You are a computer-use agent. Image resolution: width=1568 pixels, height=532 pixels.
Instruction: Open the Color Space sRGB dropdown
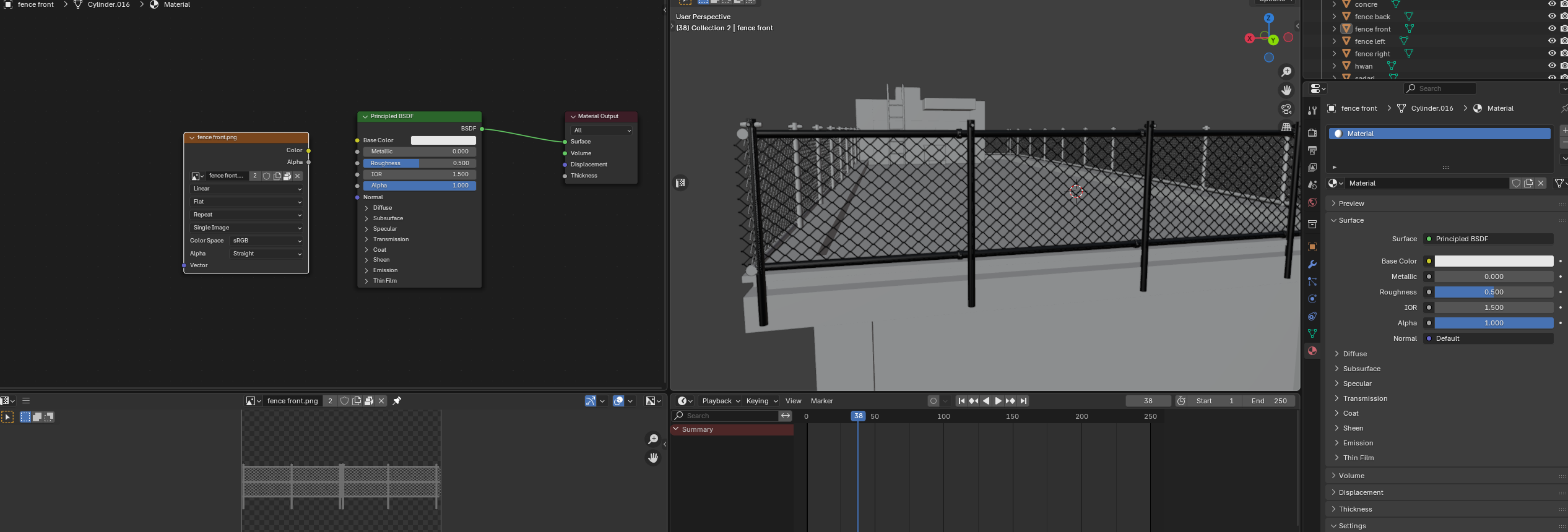click(266, 241)
